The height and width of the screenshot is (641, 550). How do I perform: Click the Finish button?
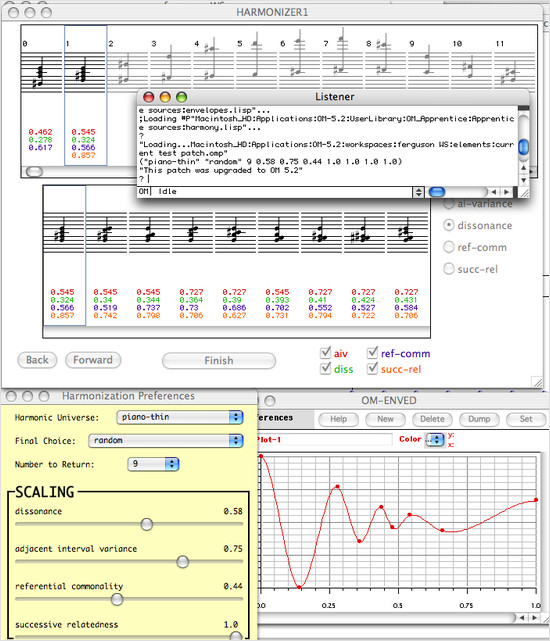[x=219, y=361]
